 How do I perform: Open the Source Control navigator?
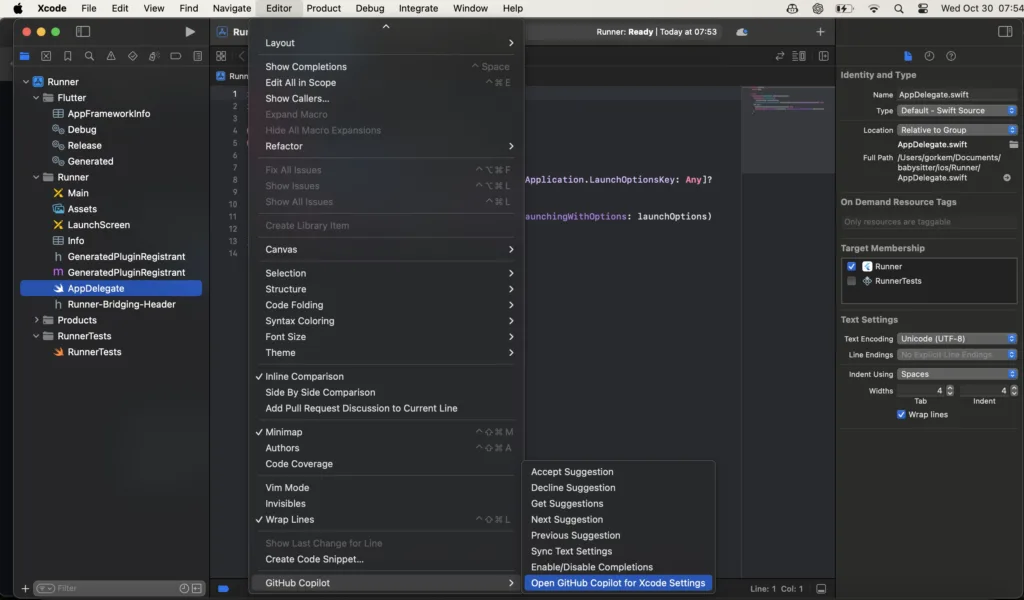(46, 56)
